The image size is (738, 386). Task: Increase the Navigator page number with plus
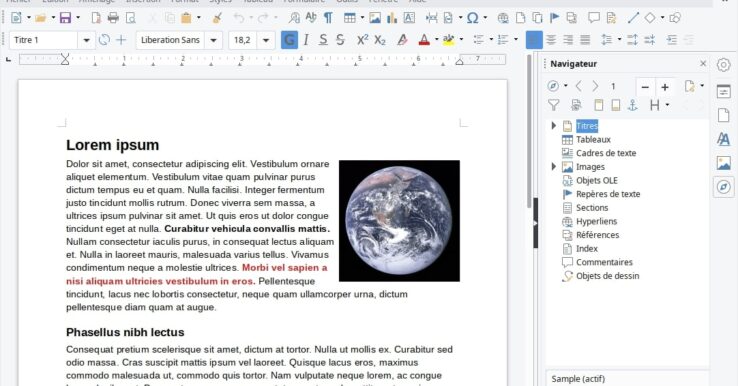click(x=665, y=87)
